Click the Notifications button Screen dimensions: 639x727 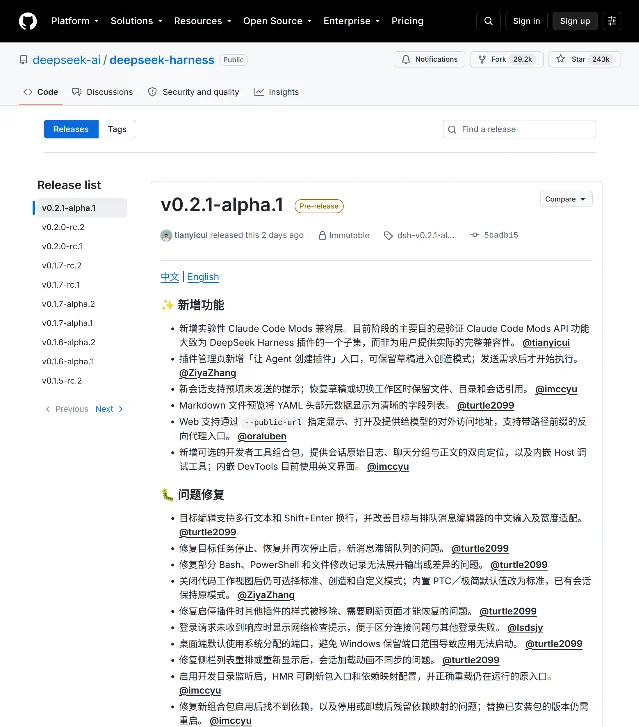click(x=429, y=59)
